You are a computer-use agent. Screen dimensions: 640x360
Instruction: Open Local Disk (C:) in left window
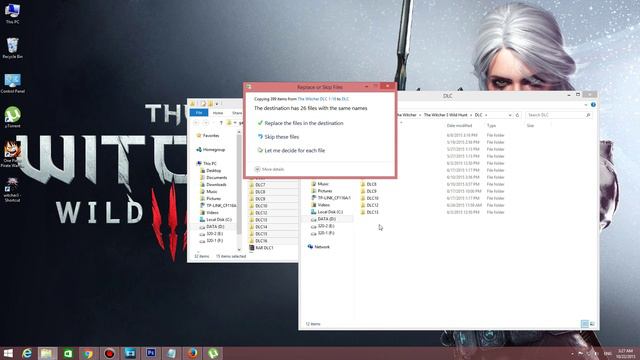pyautogui.click(x=216, y=220)
